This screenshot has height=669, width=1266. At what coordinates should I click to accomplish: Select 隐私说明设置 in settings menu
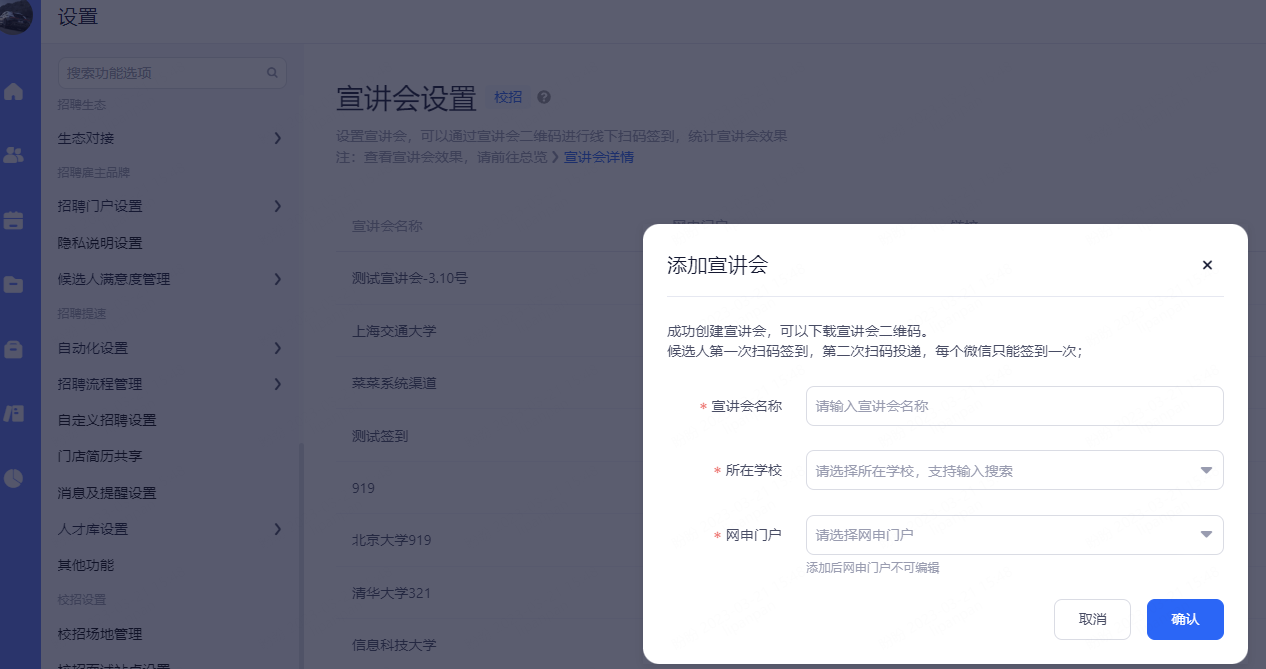100,243
